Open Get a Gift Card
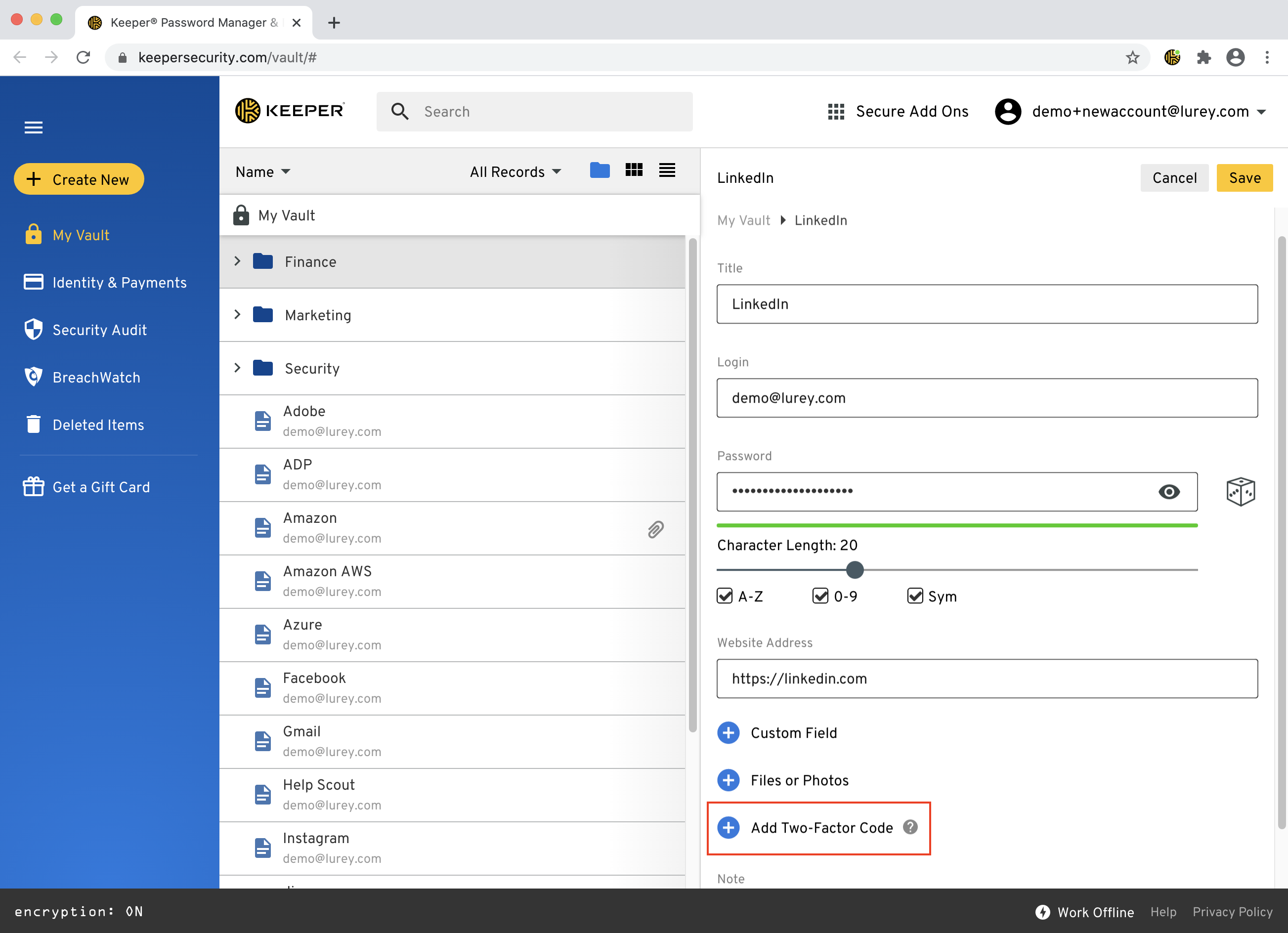The width and height of the screenshot is (1288, 933). coord(86,487)
